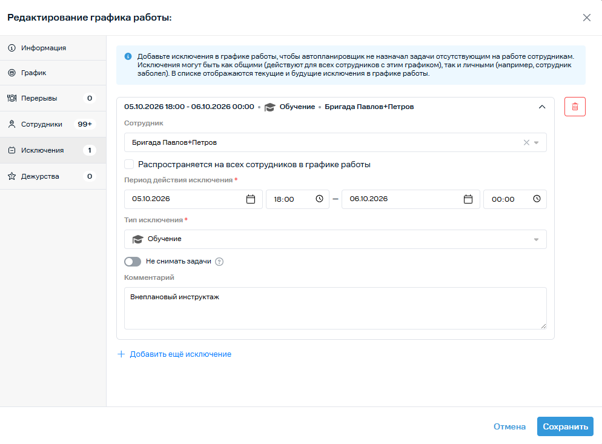The image size is (602, 444).
Task: Click the Отмена link
Action: (x=509, y=426)
